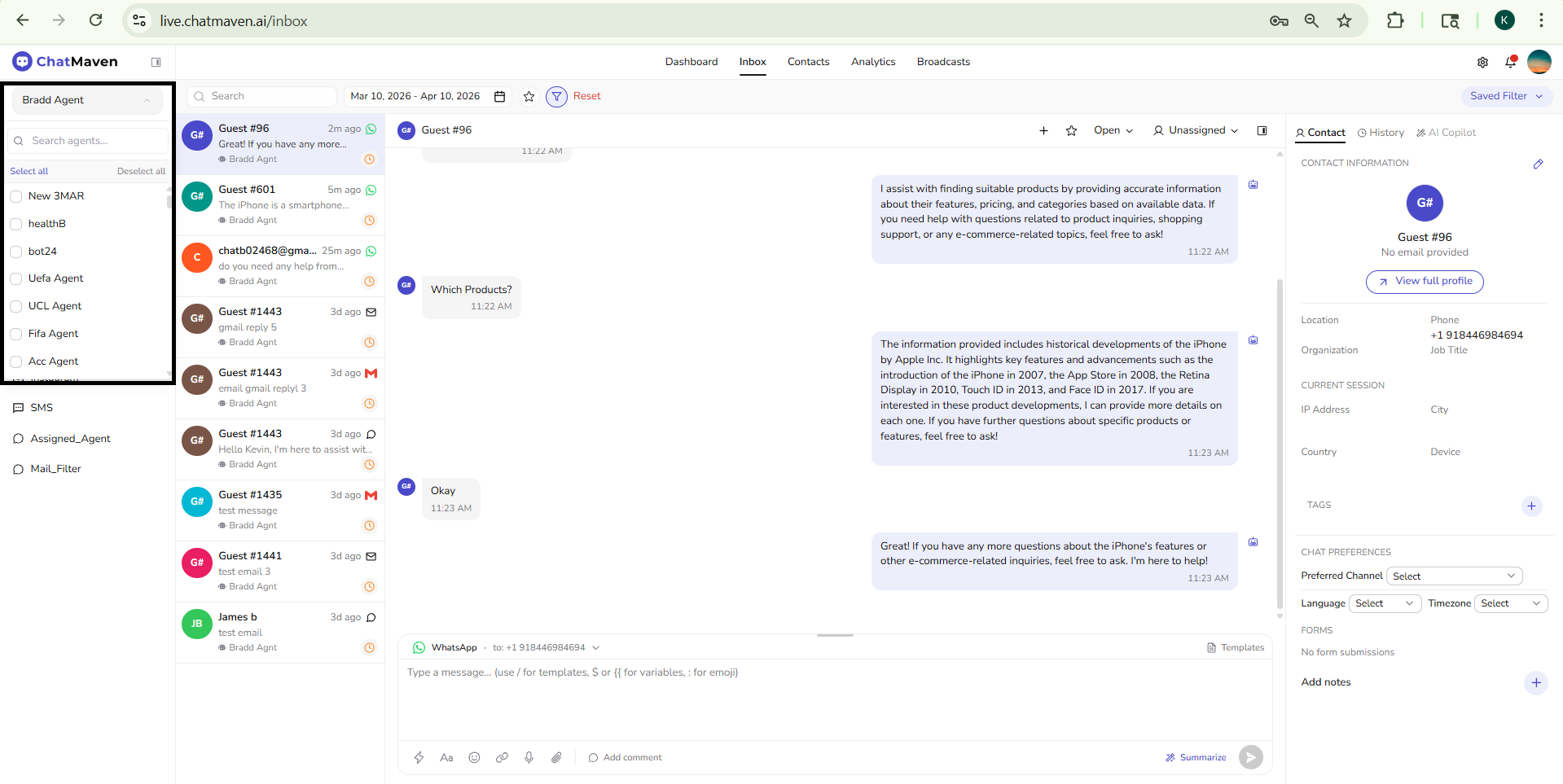Click the microphone voice message icon

point(529,757)
